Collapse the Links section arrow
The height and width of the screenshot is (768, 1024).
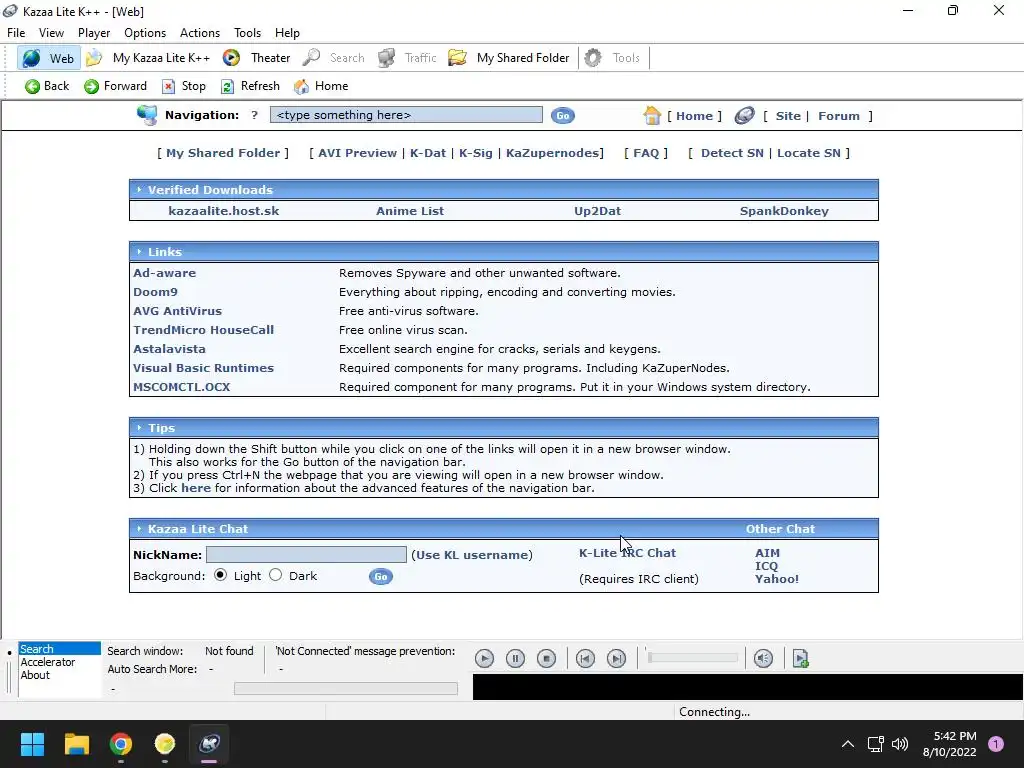click(x=139, y=251)
